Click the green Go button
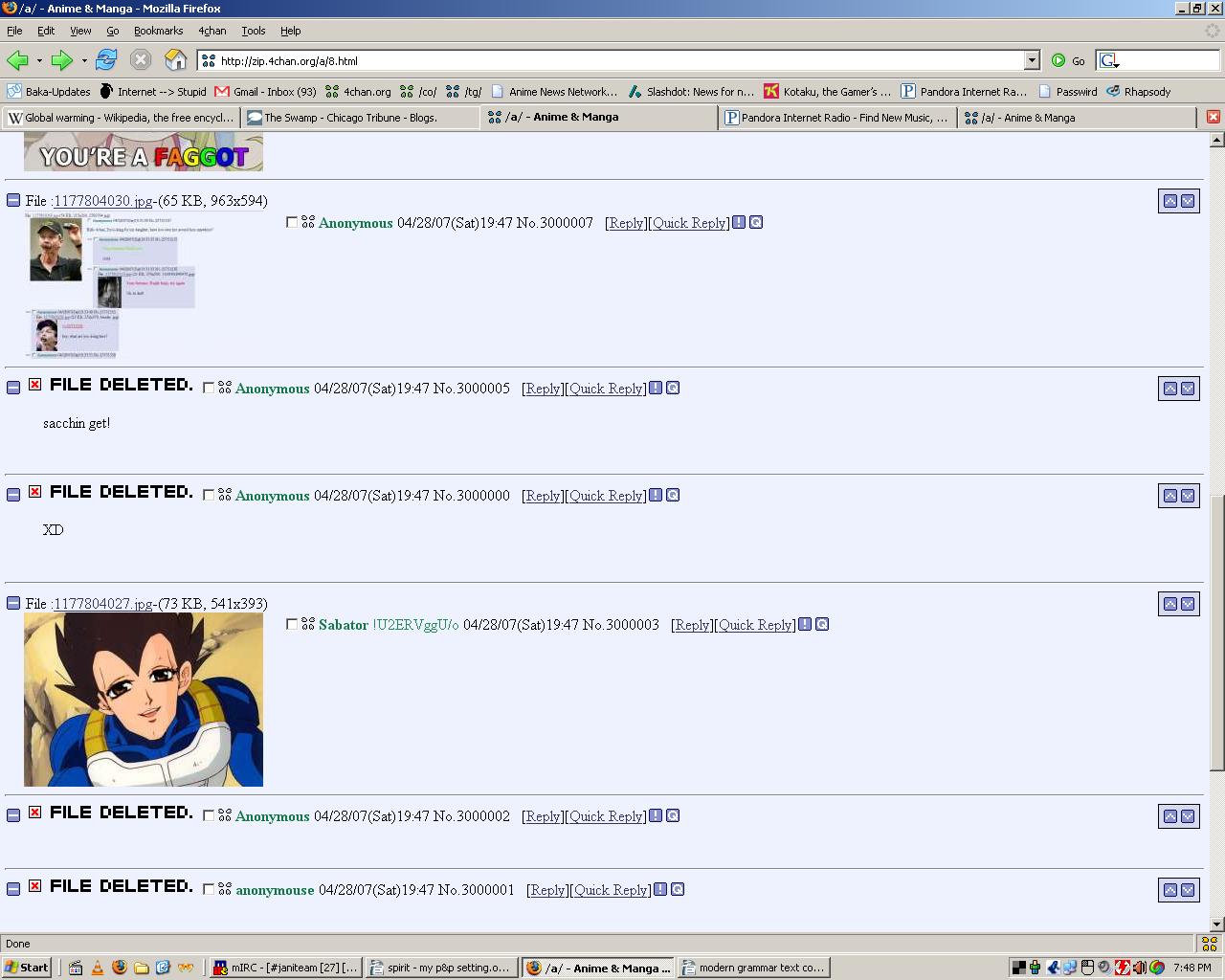 (1068, 60)
